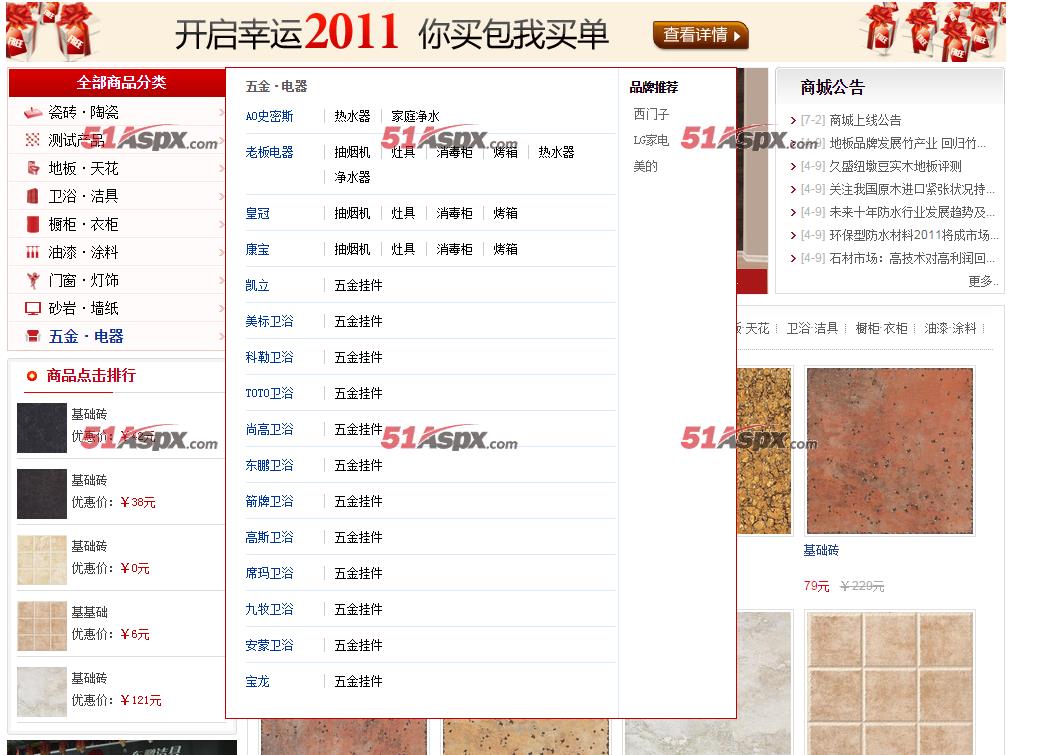Viewport: 1064px width, 755px height.
Task: Open 宝龙 brand link
Action: (x=257, y=681)
